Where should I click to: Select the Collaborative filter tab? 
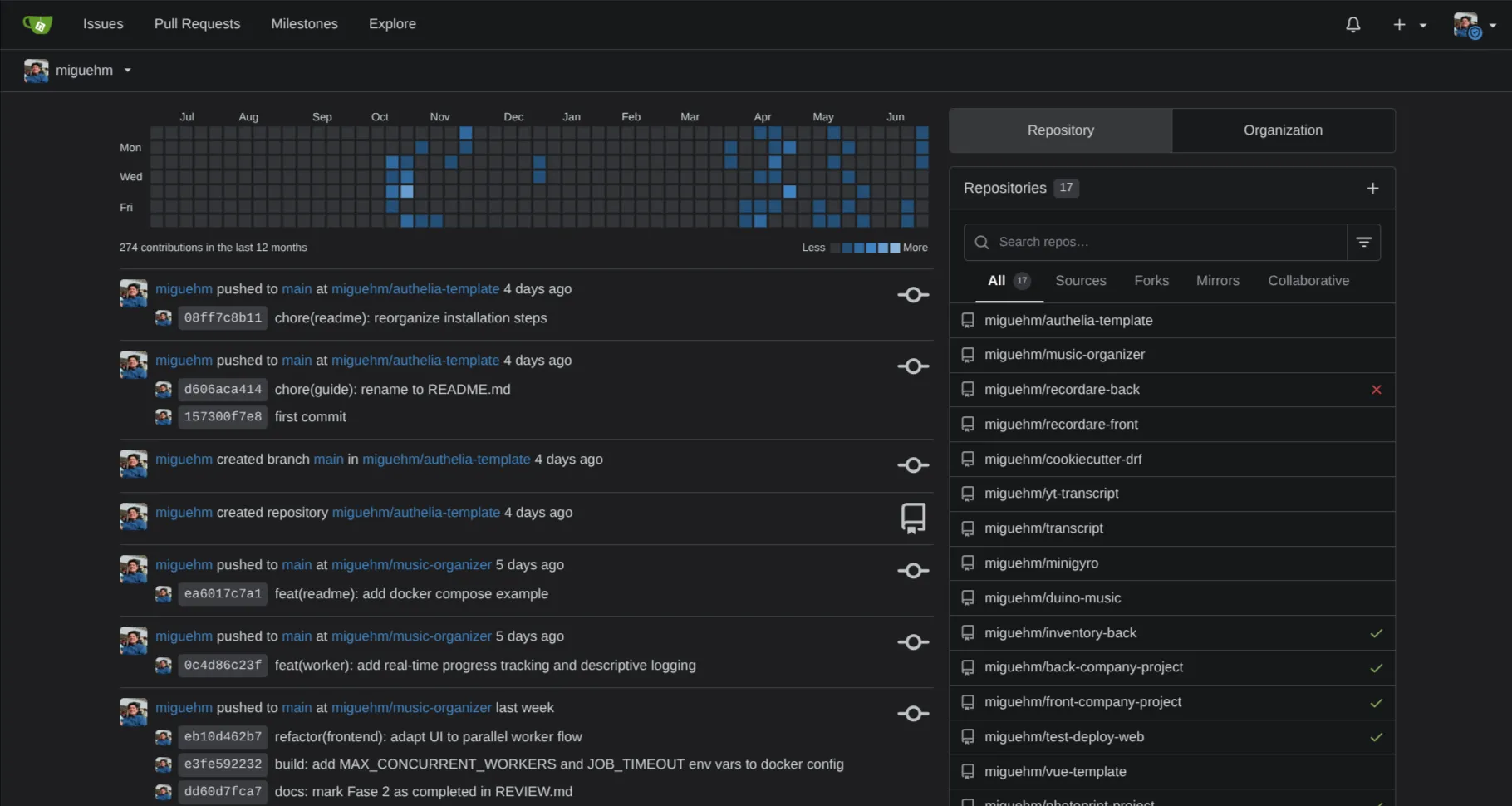tap(1308, 281)
